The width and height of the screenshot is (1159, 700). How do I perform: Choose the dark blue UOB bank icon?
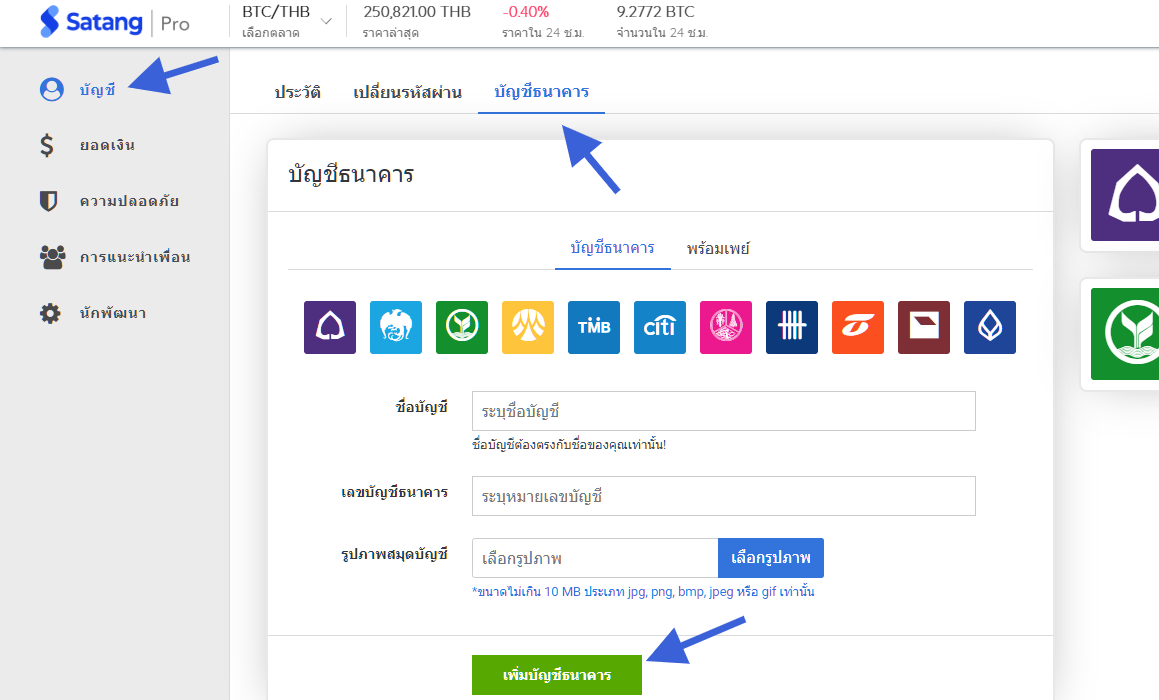click(x=792, y=327)
